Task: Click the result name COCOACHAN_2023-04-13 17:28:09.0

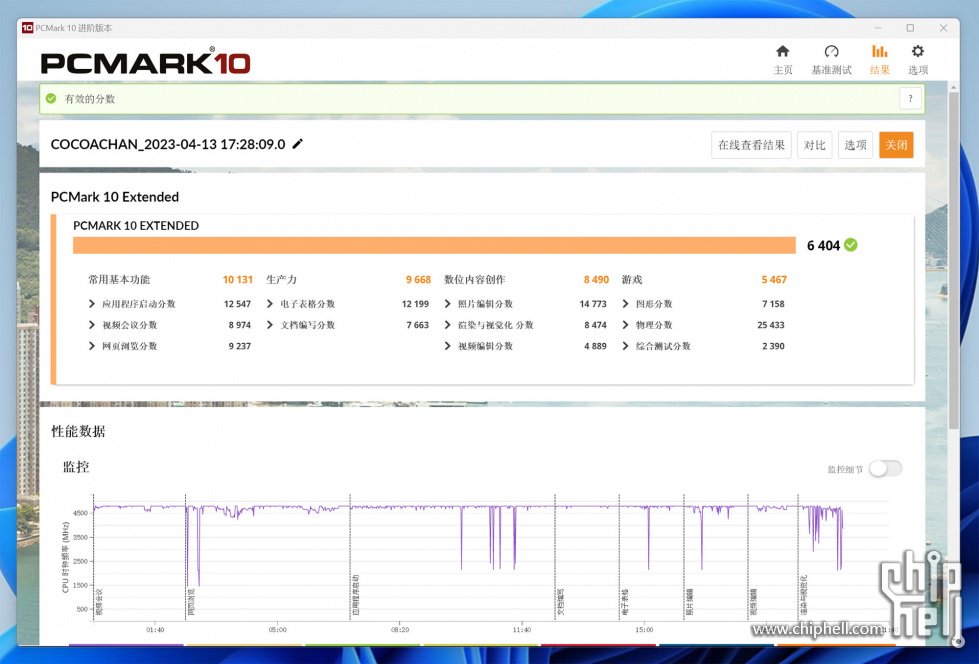Action: point(168,144)
